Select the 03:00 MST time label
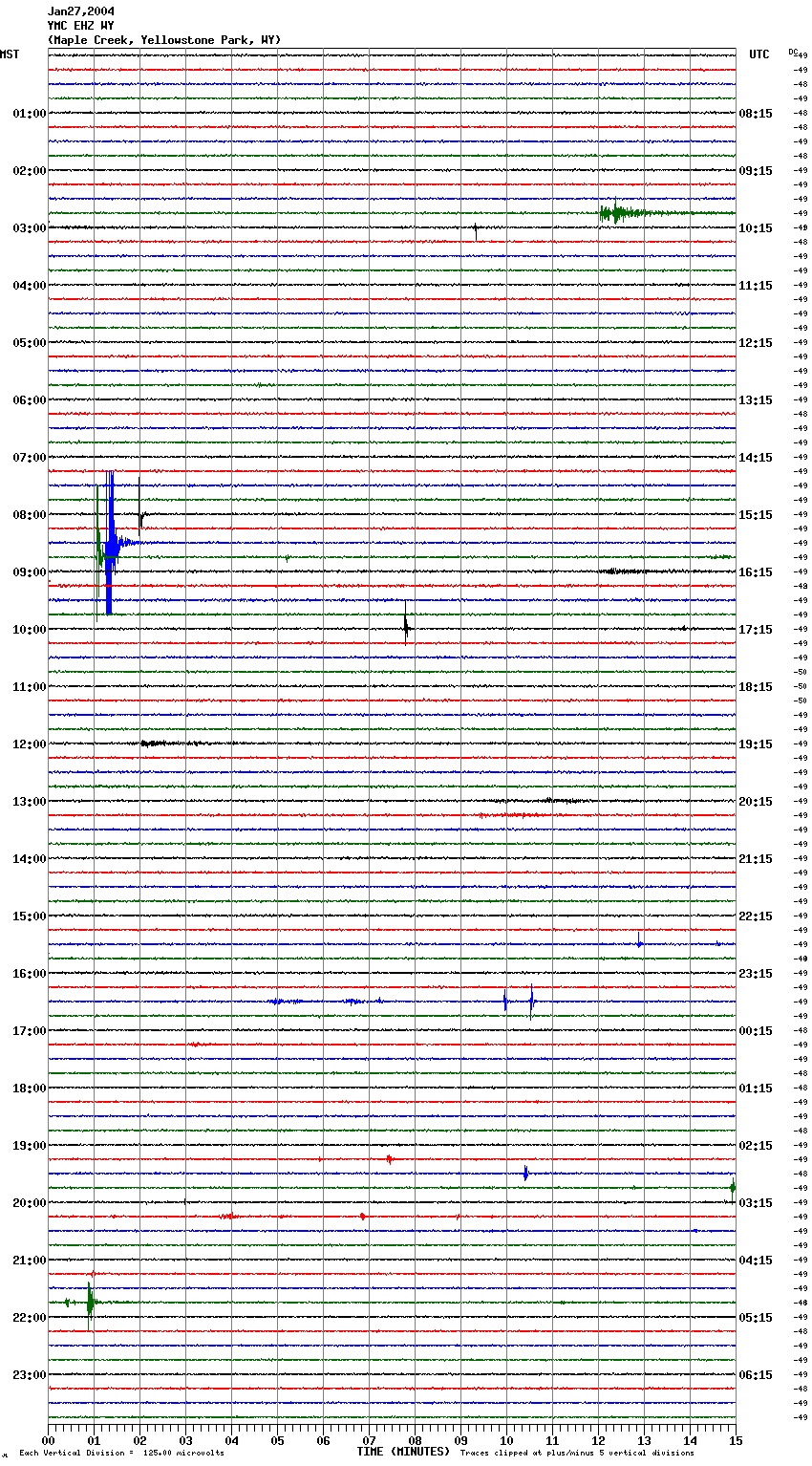This screenshot has width=812, height=1466. [30, 228]
